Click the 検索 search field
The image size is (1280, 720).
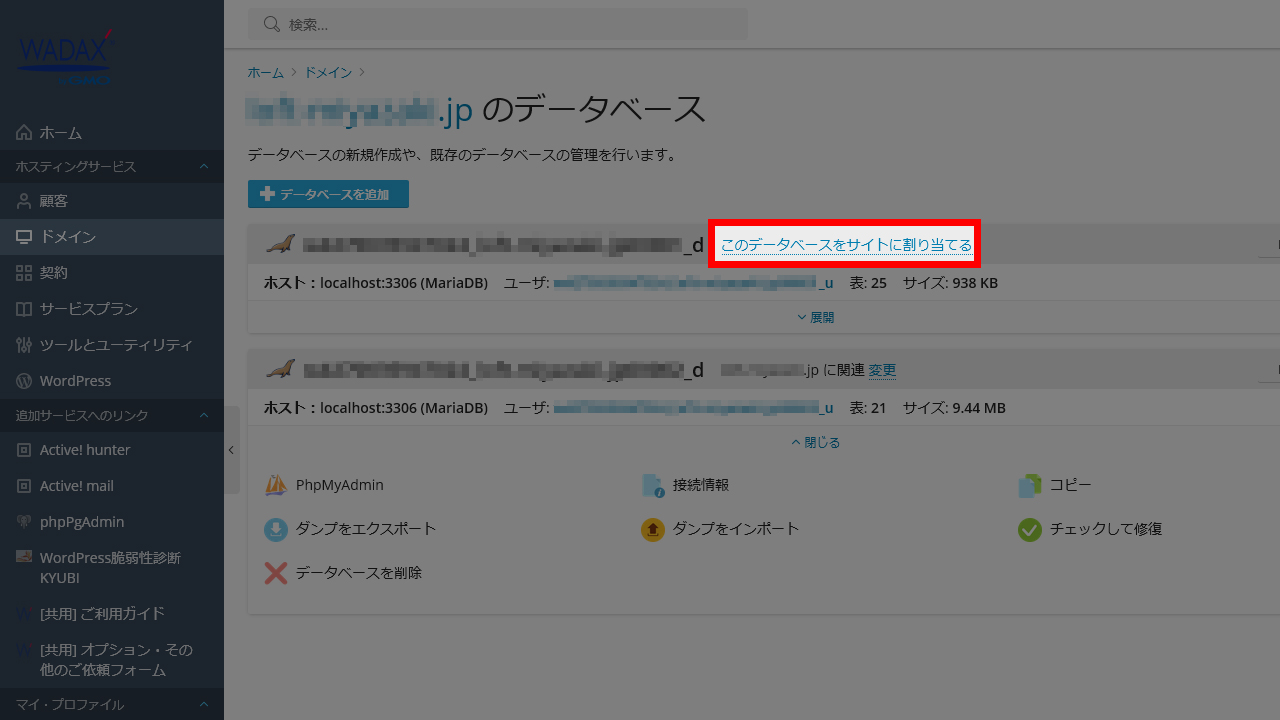coord(497,23)
